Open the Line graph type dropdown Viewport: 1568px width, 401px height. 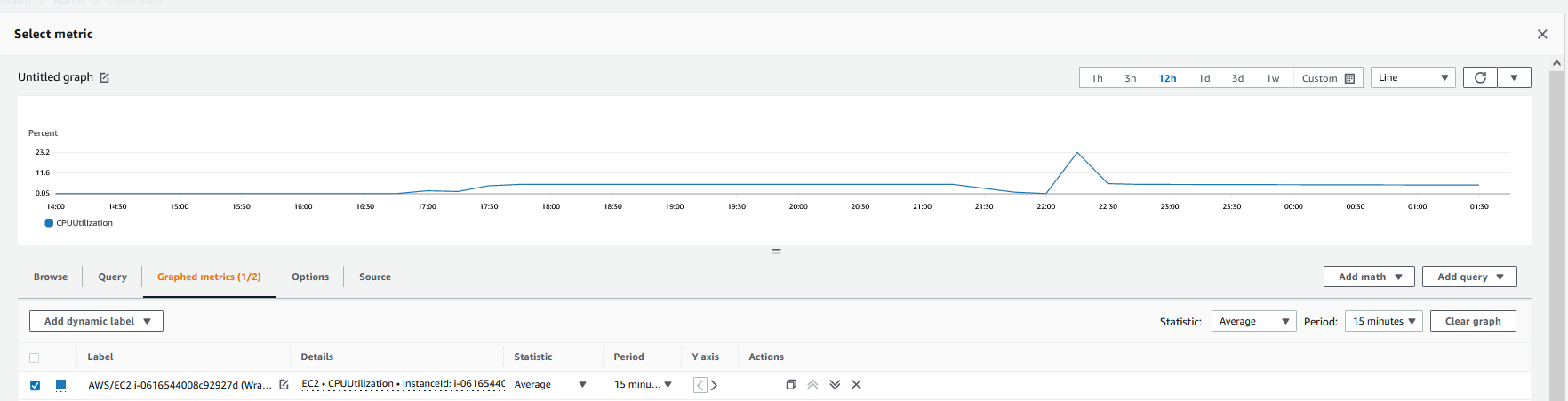1412,78
